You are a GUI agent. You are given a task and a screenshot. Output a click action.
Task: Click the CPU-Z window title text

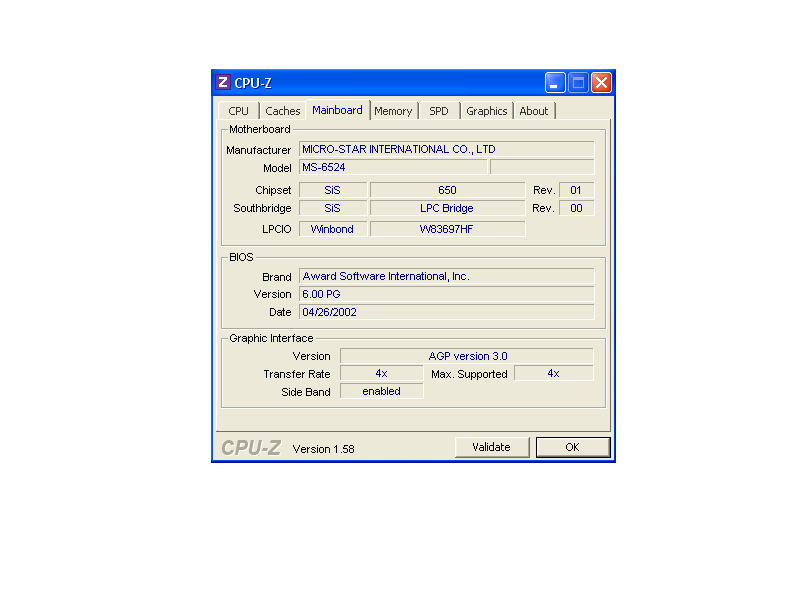pos(253,83)
